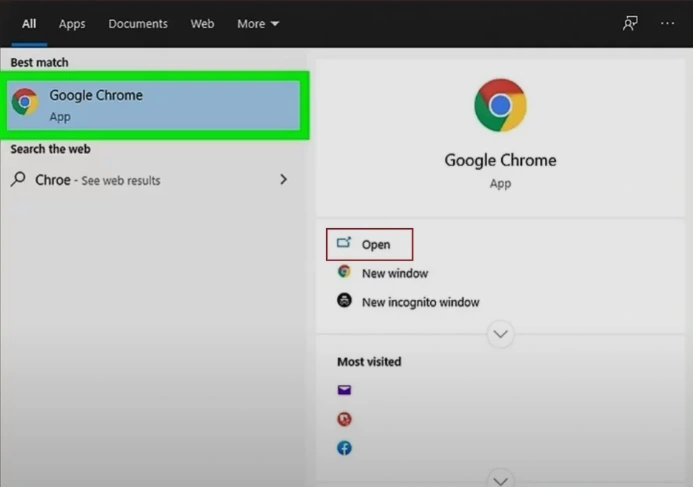Image resolution: width=693 pixels, height=487 pixels.
Task: Open the purple mail most visited site
Action: coord(344,390)
